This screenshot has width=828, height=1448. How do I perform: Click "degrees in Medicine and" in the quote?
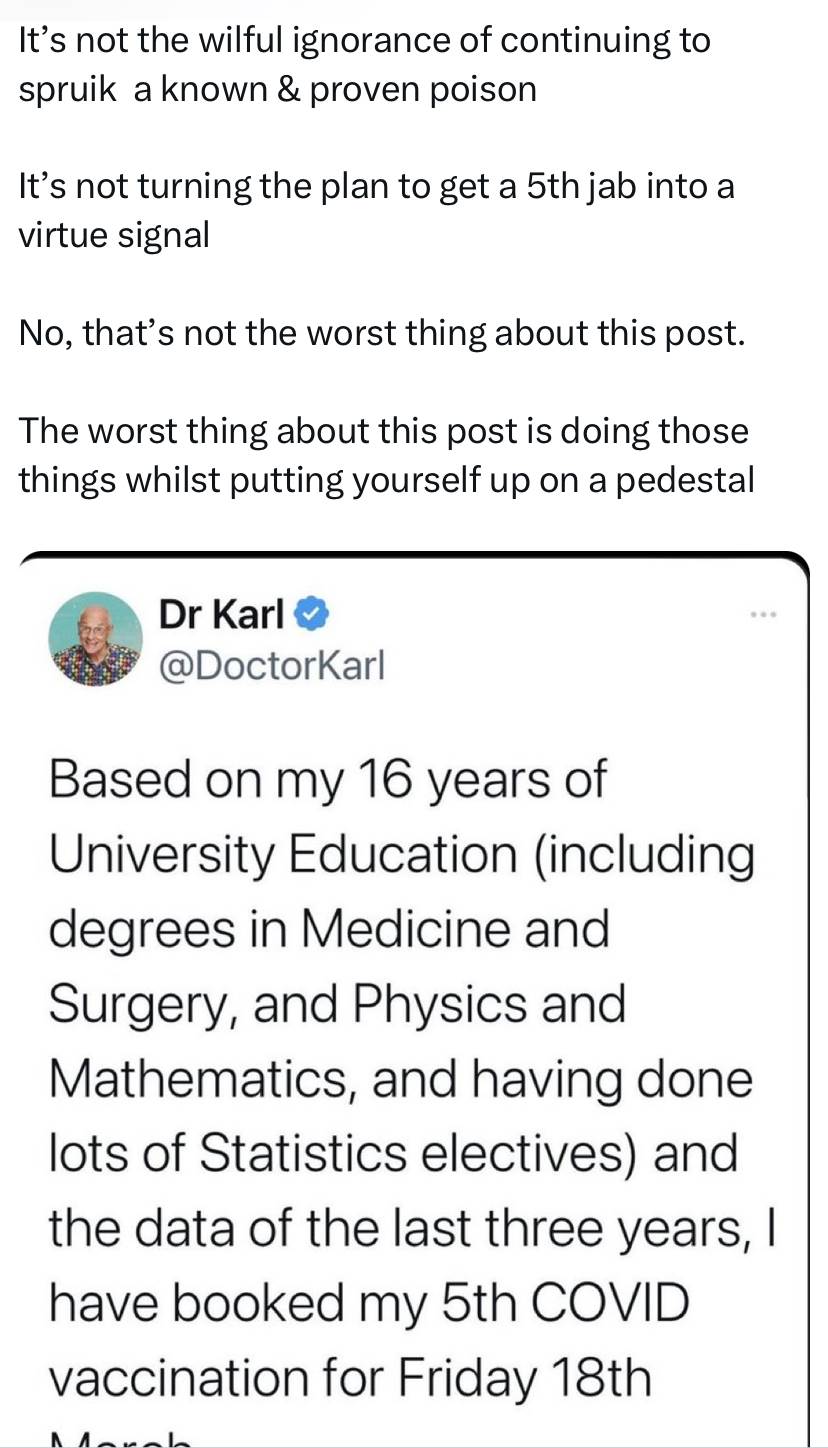pyautogui.click(x=329, y=928)
